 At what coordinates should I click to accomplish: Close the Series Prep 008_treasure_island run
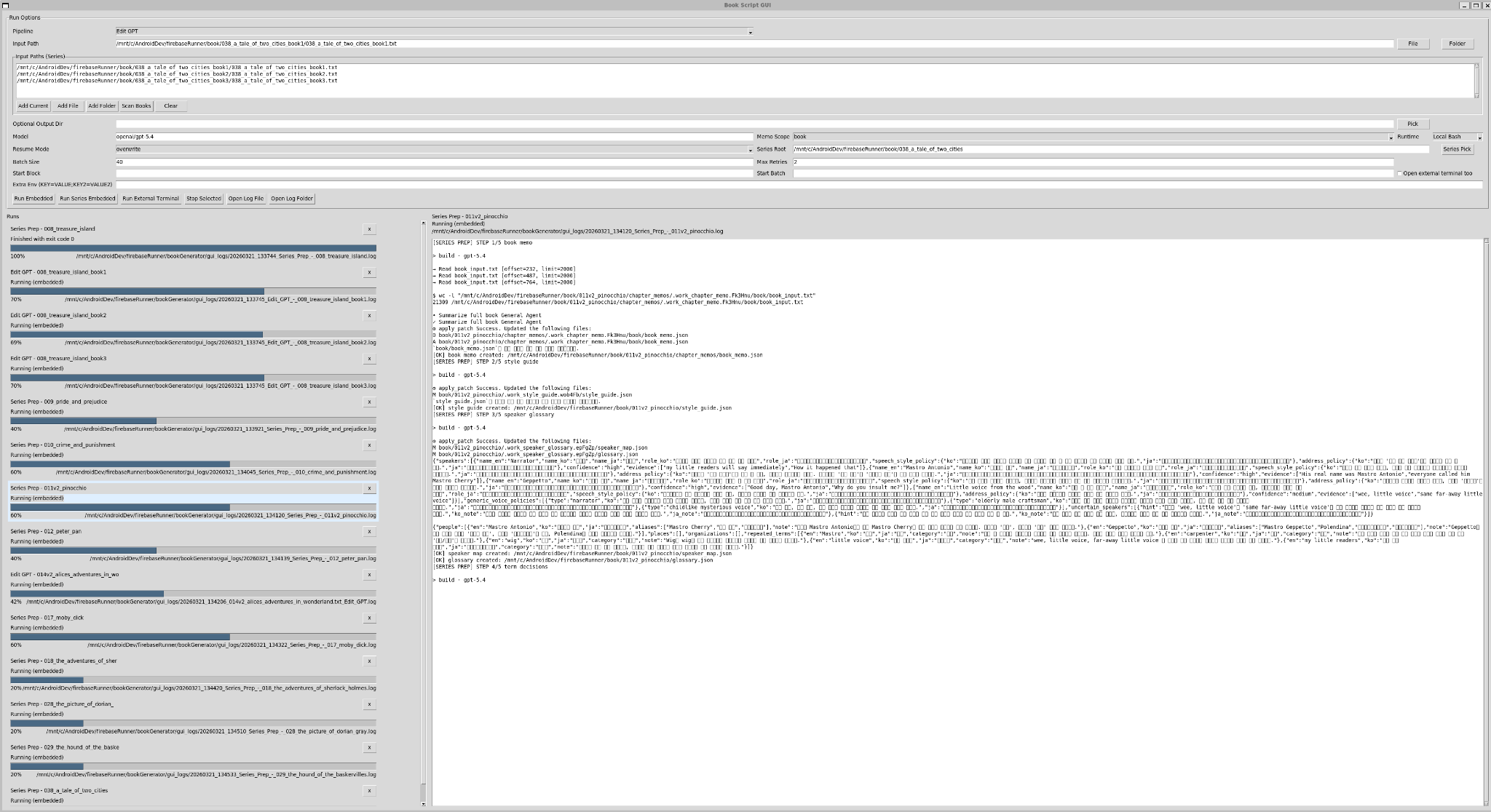pos(369,229)
